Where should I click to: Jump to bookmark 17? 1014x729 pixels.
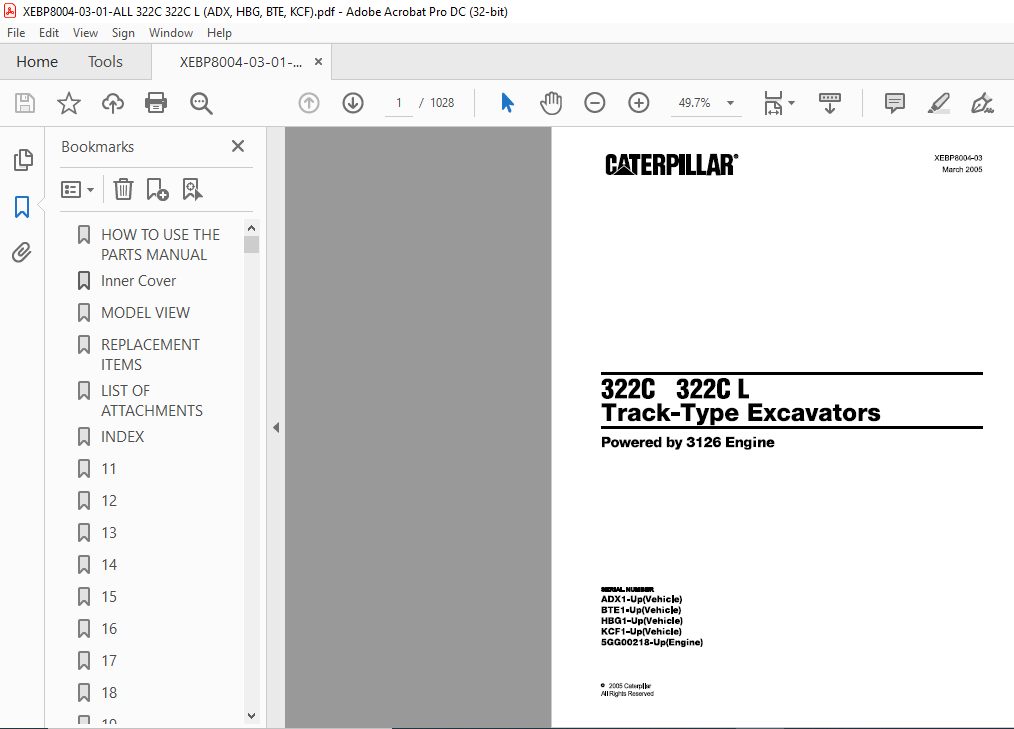[109, 661]
